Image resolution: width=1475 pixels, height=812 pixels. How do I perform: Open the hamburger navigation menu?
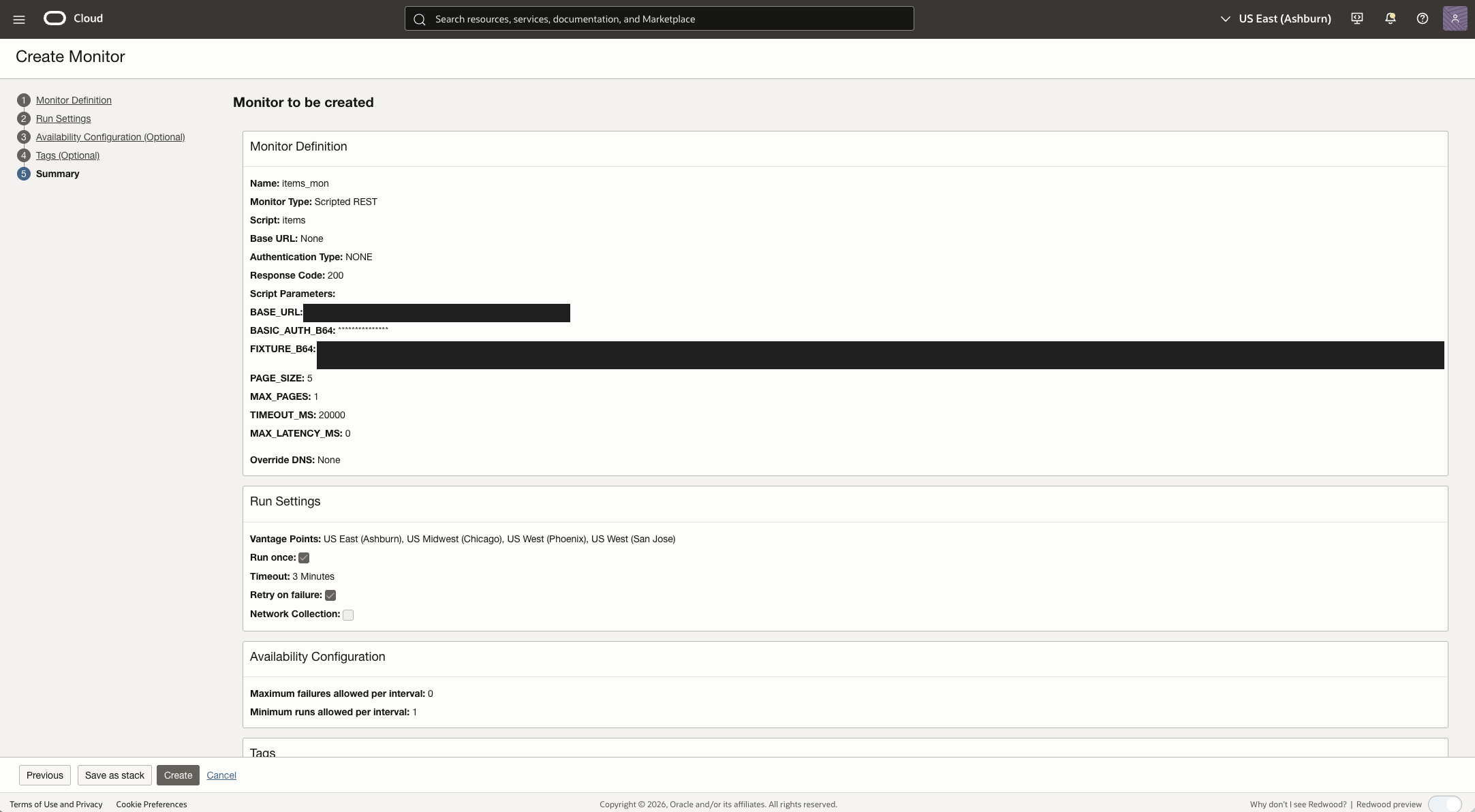pyautogui.click(x=19, y=19)
